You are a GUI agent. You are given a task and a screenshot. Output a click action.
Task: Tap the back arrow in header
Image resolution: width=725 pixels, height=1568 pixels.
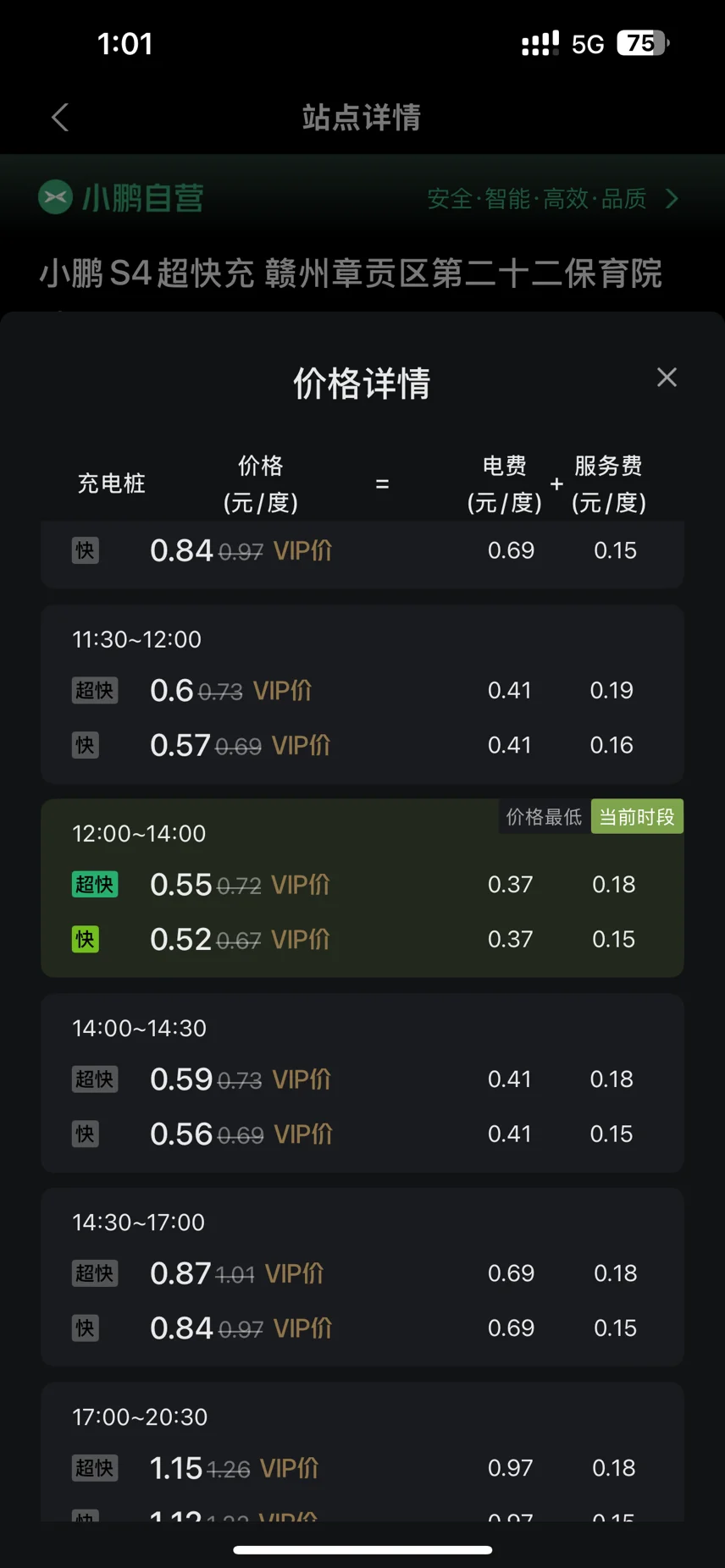59,118
